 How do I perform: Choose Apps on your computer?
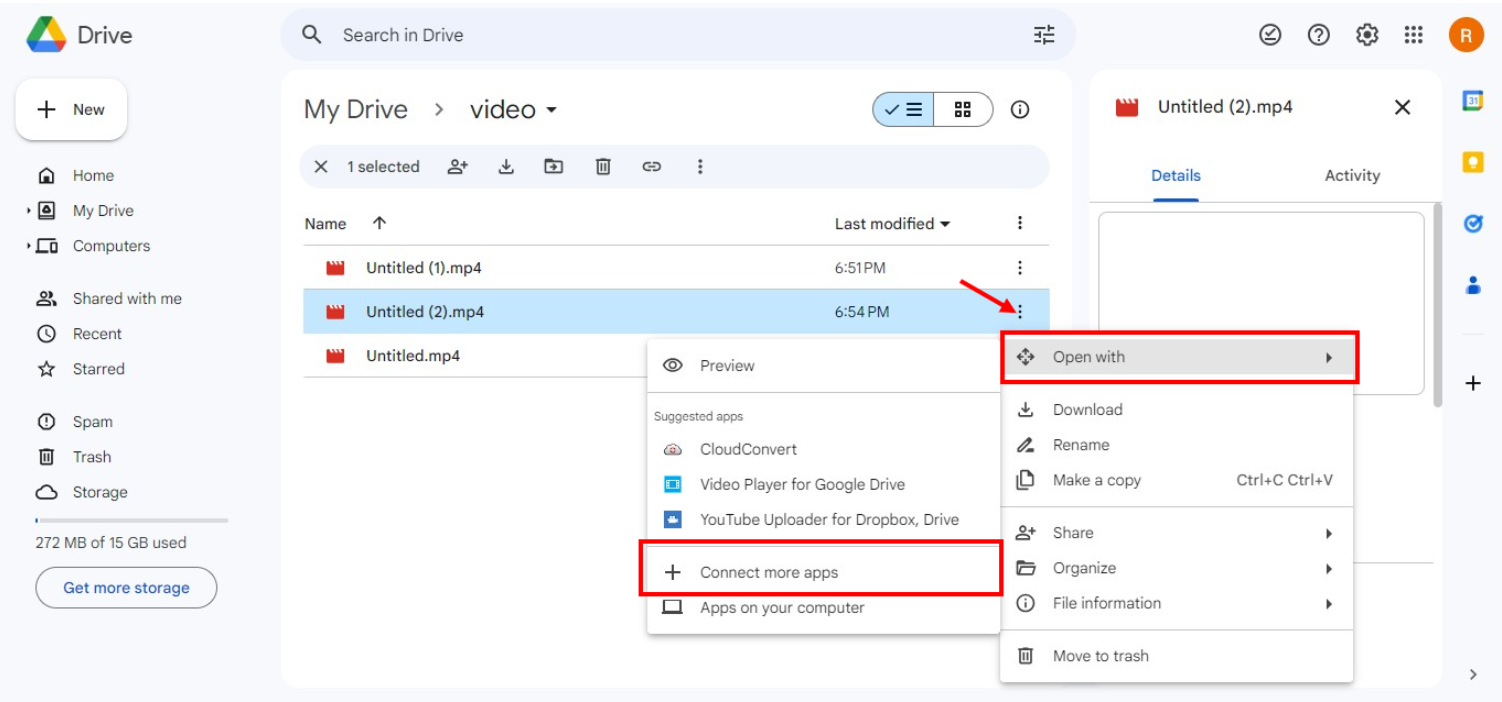[824, 607]
